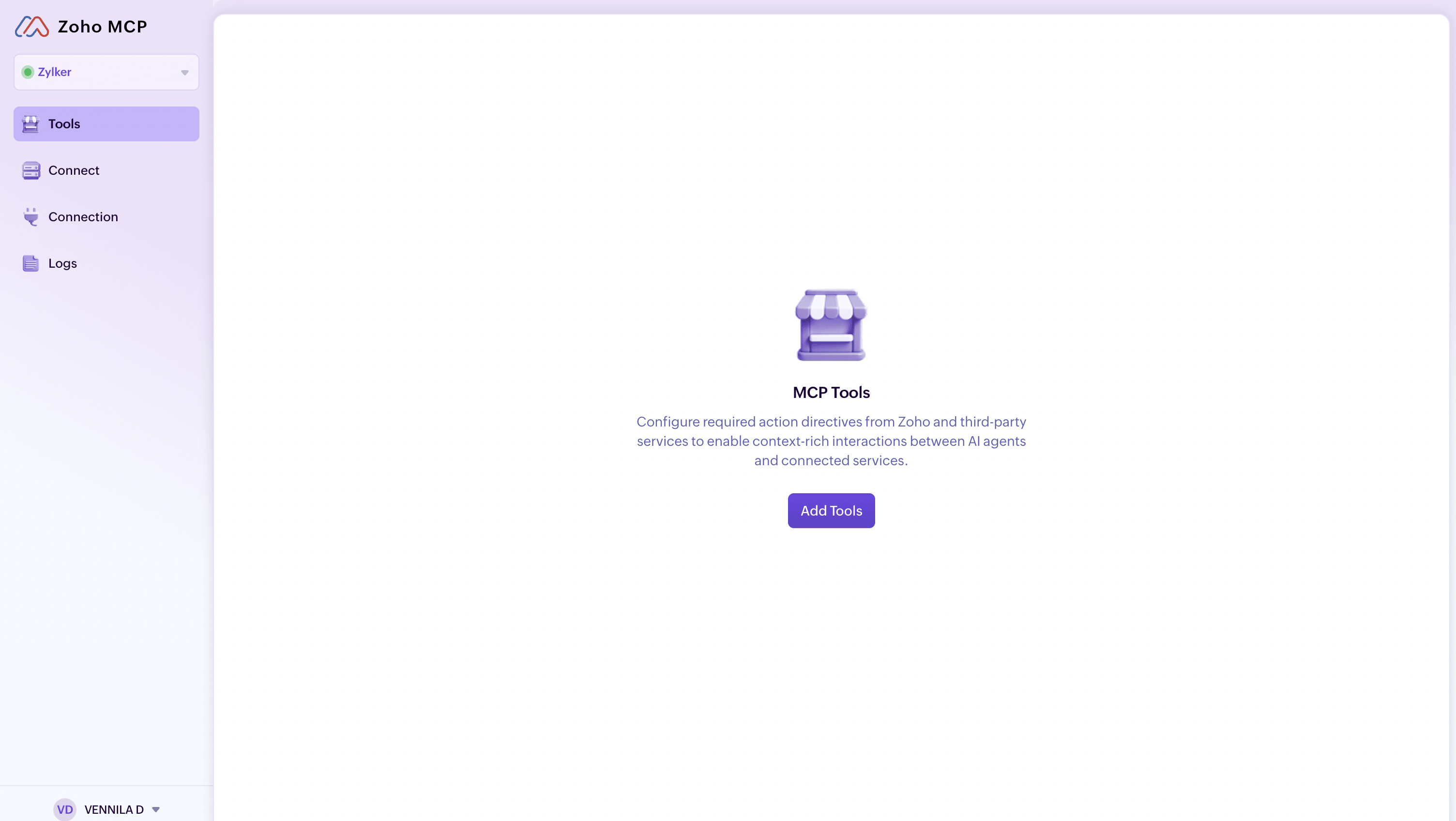Click the Connect server icon
This screenshot has height=821, width=1456.
pos(30,170)
